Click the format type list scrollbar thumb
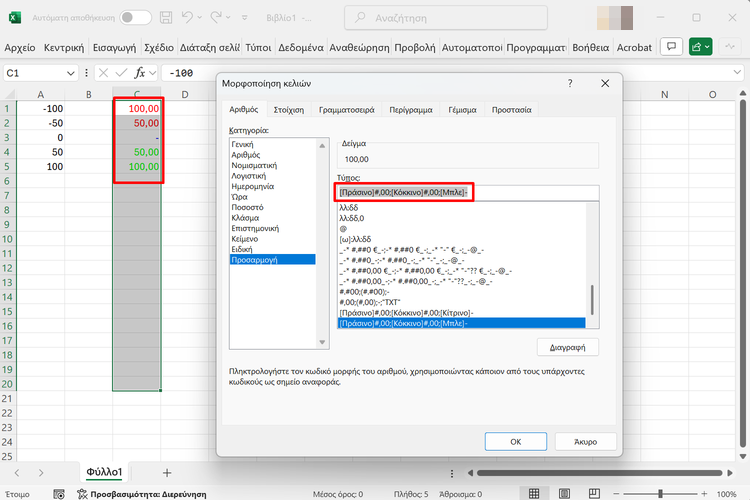Image resolution: width=750 pixels, height=500 pixels. point(592,300)
